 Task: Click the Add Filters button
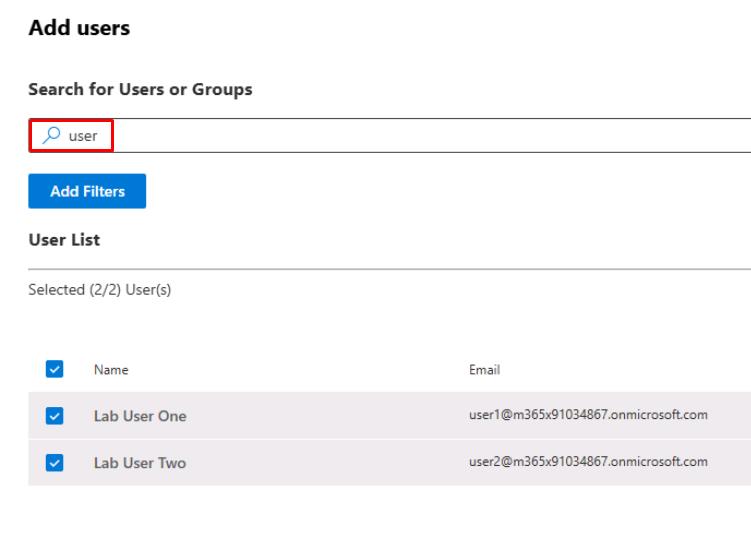tap(87, 191)
